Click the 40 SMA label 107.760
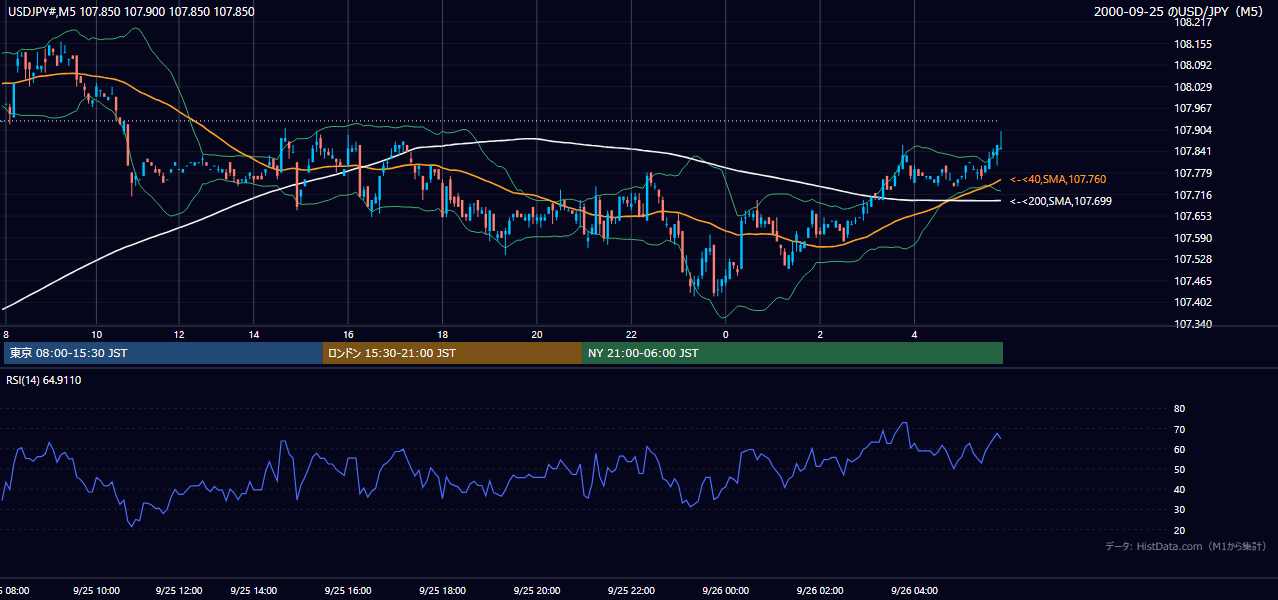The width and height of the screenshot is (1278, 600). pyautogui.click(x=1058, y=179)
